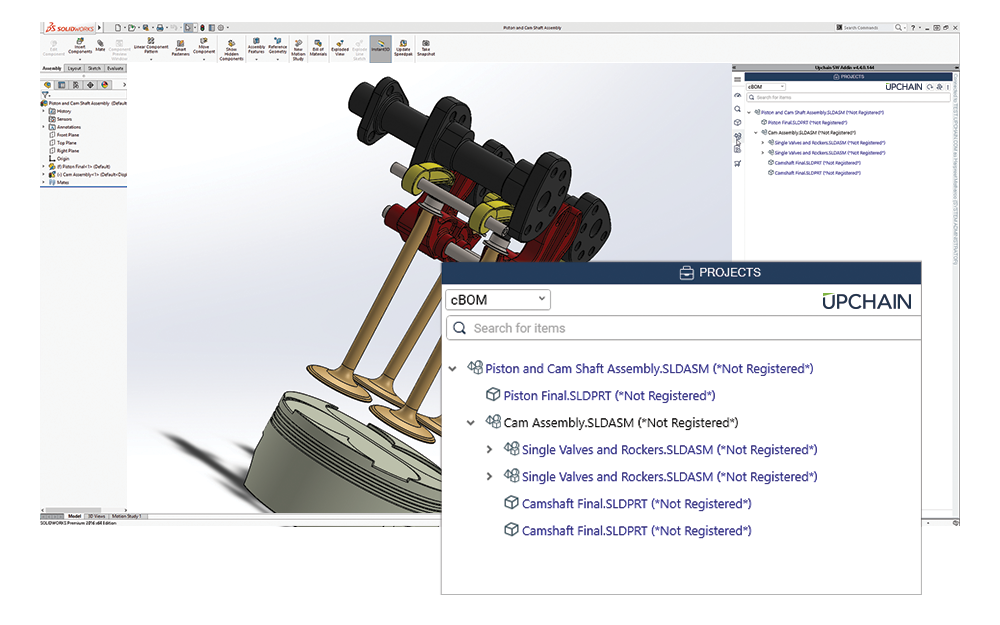
Task: Click the New document icon
Action: [x=118, y=27]
